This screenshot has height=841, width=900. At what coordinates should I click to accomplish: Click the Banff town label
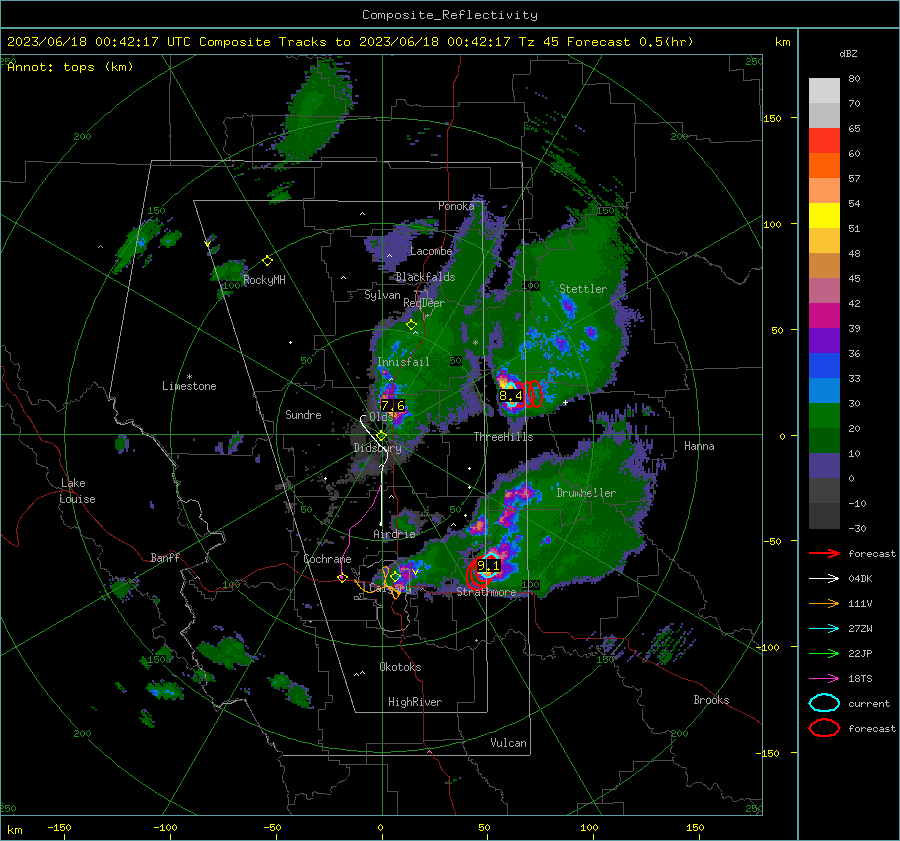165,557
